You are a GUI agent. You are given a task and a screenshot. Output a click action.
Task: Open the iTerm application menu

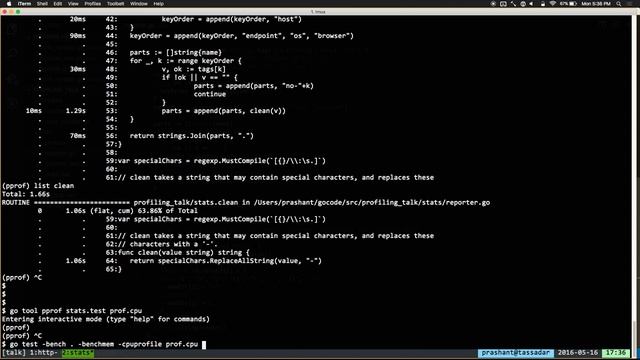click(x=24, y=4)
